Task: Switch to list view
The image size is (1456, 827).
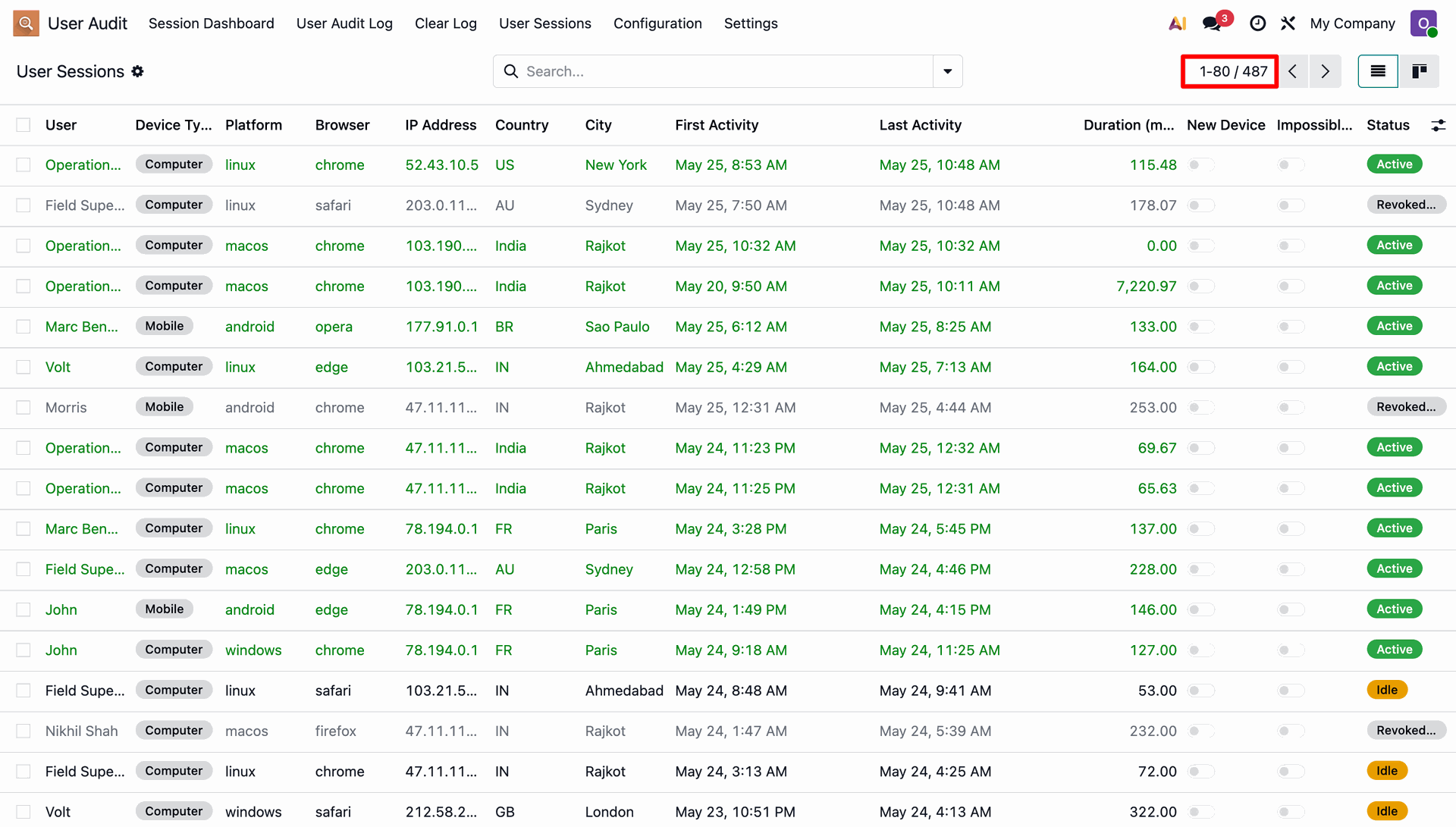Action: tap(1378, 71)
